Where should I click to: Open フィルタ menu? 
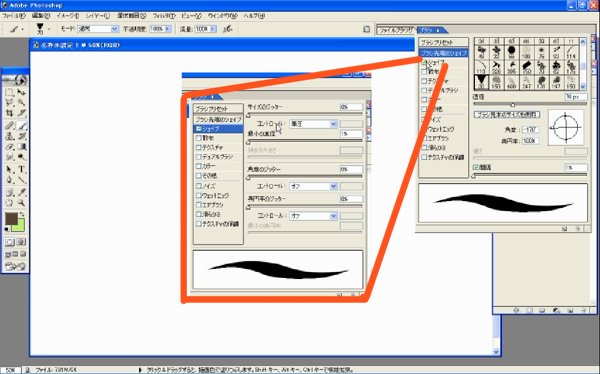(x=164, y=16)
